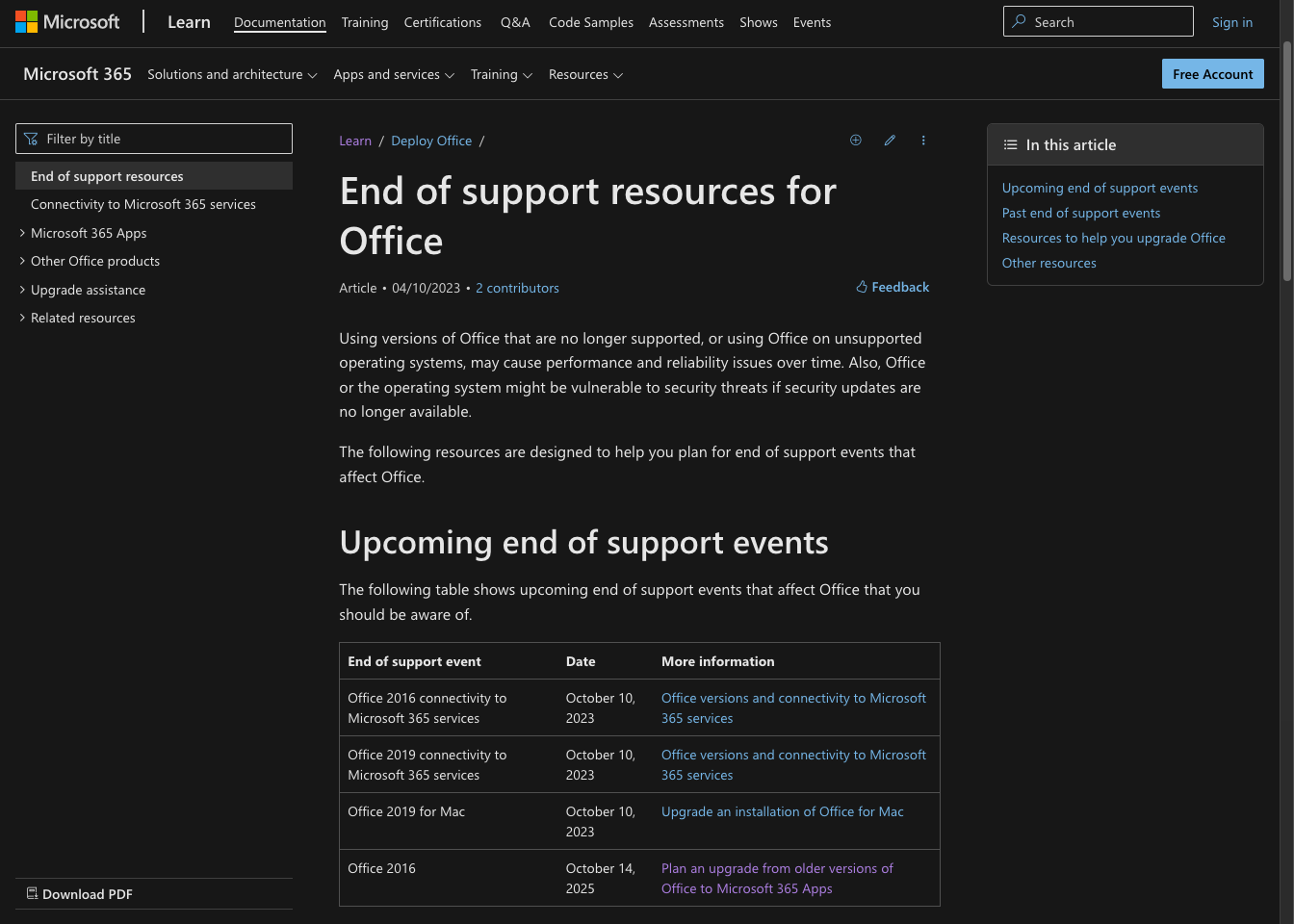Open the Documentation tab in the top nav

tap(279, 22)
